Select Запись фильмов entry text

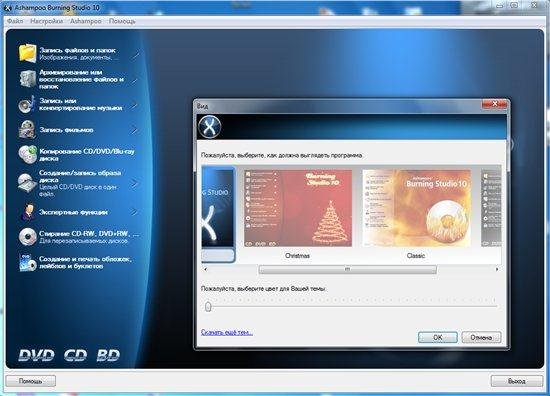[66, 130]
